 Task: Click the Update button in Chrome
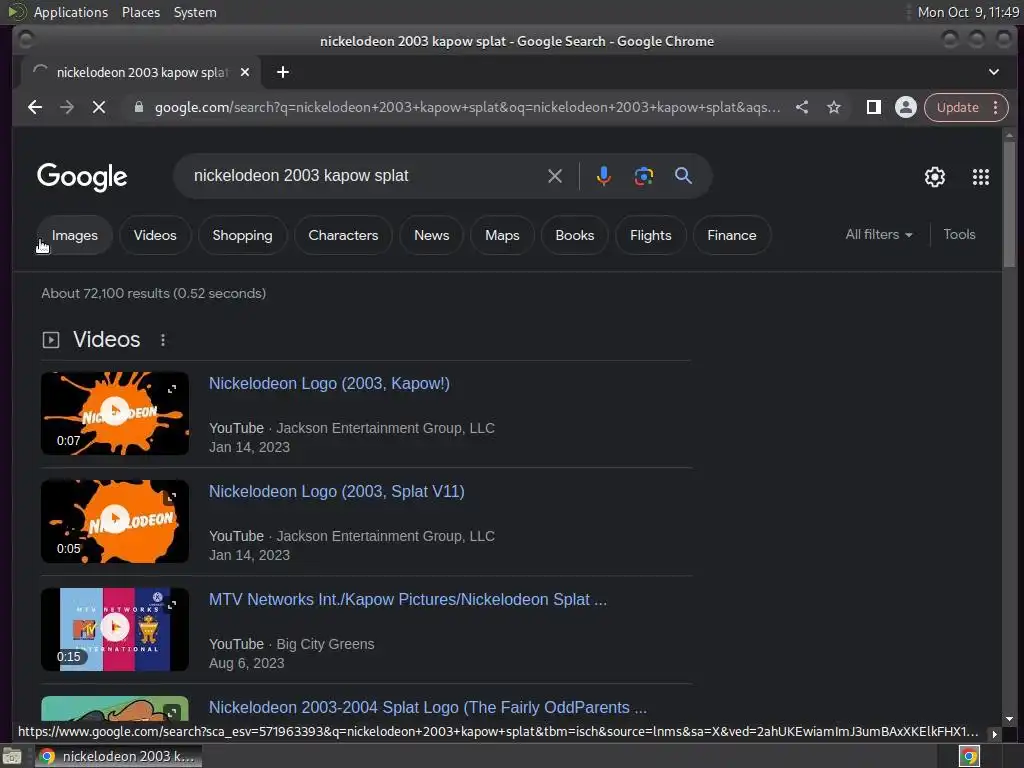957,107
